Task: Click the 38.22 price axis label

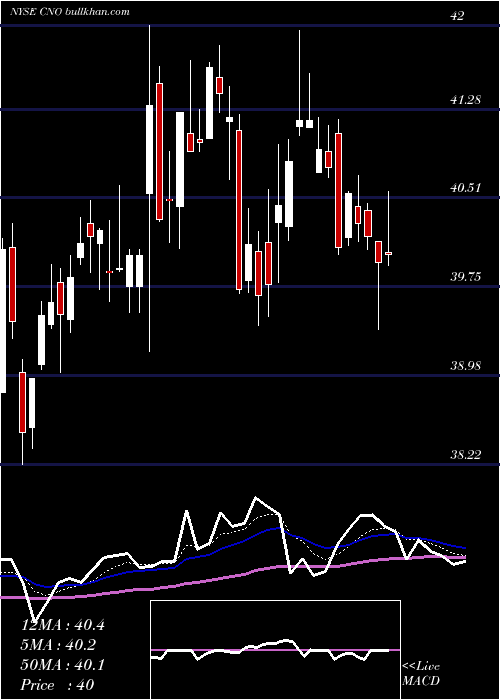Action: tap(466, 455)
